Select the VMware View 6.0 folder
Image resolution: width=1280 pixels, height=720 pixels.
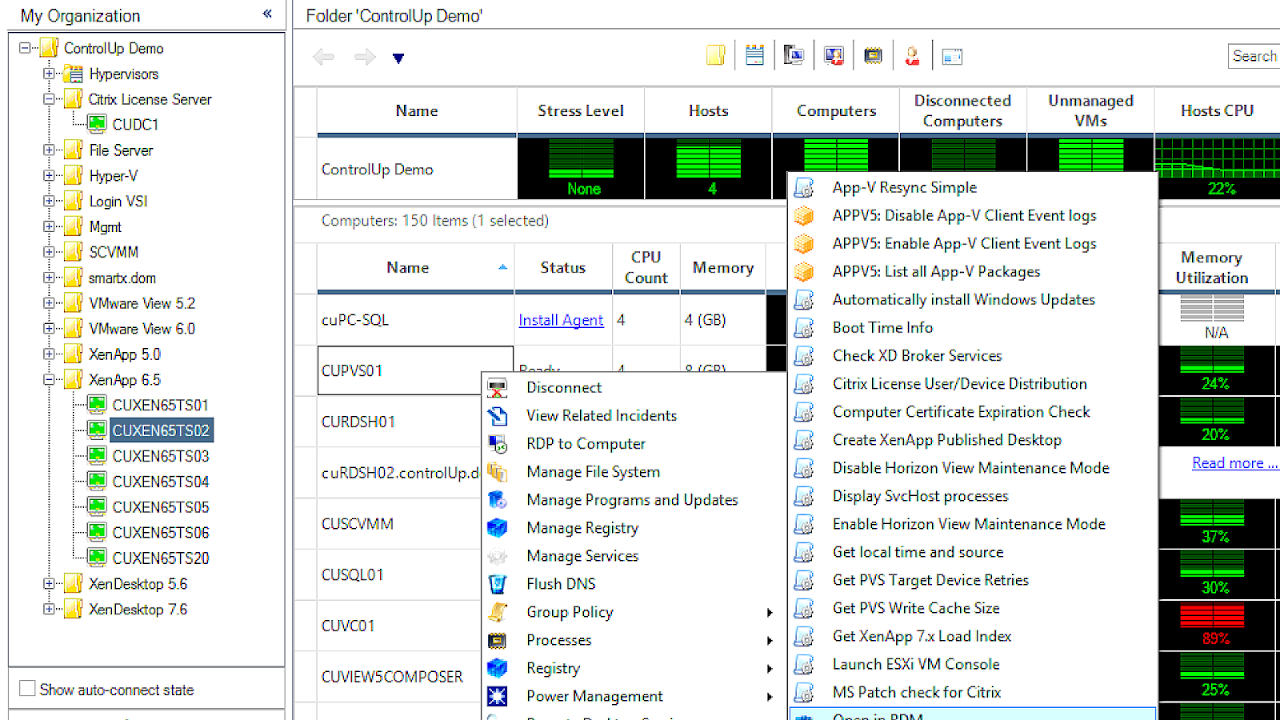point(142,329)
